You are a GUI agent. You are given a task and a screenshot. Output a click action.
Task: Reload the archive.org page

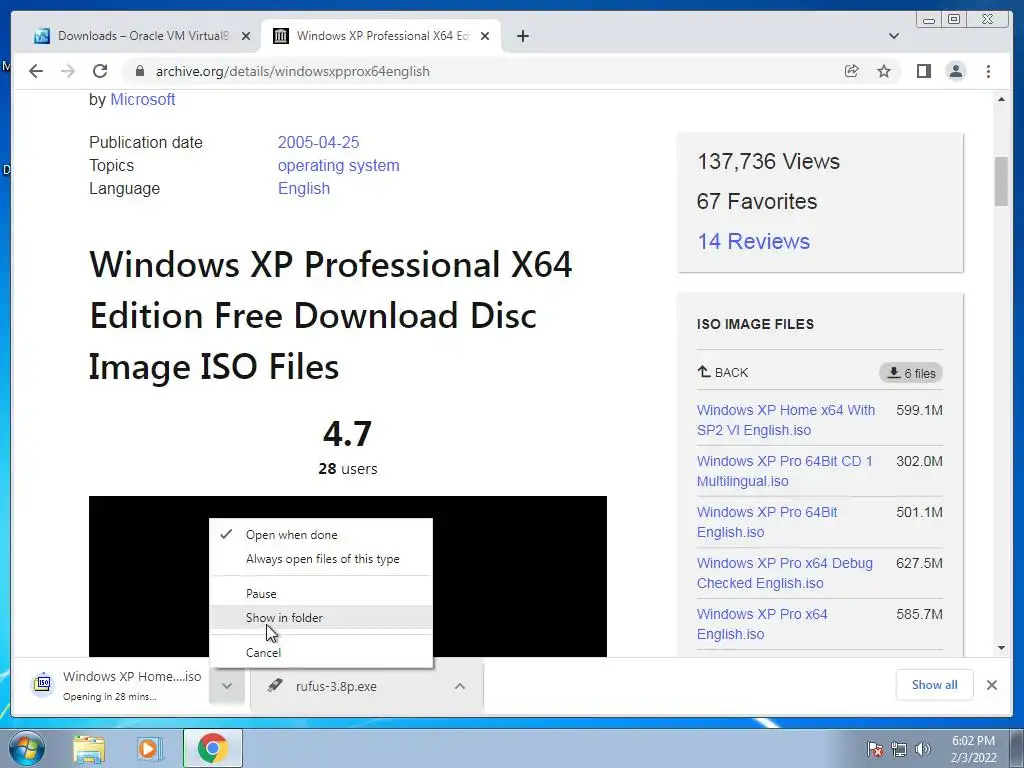pos(100,71)
